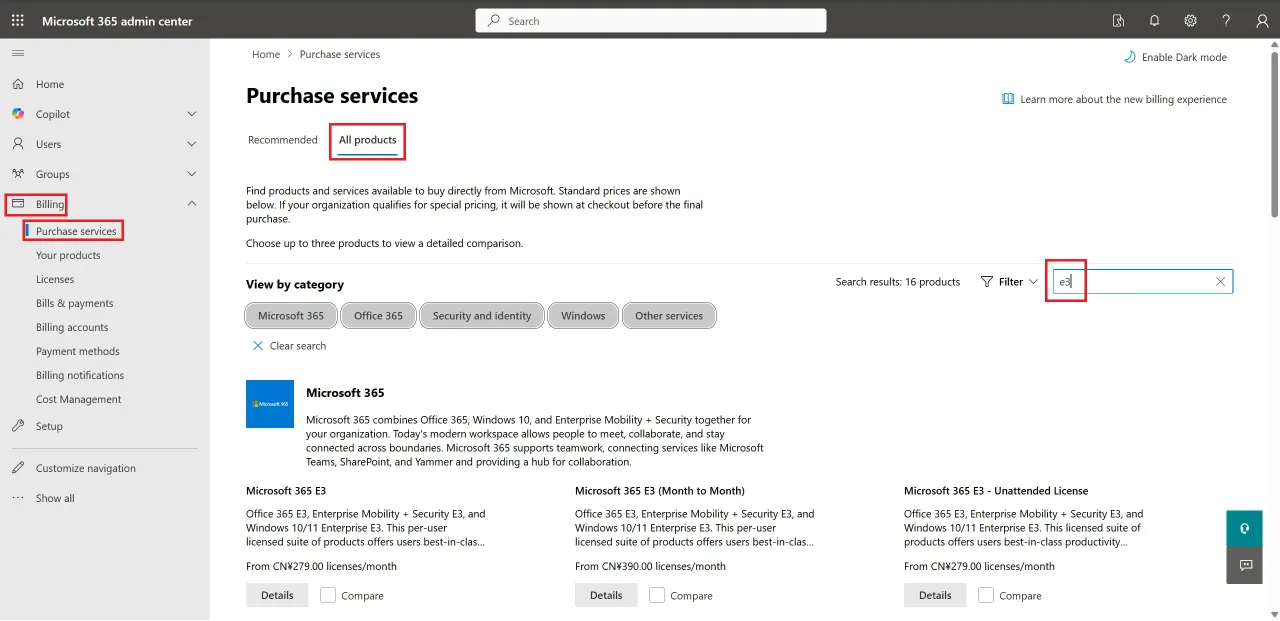Open the Filter dropdown
Viewport: 1280px width, 621px height.
point(1009,282)
